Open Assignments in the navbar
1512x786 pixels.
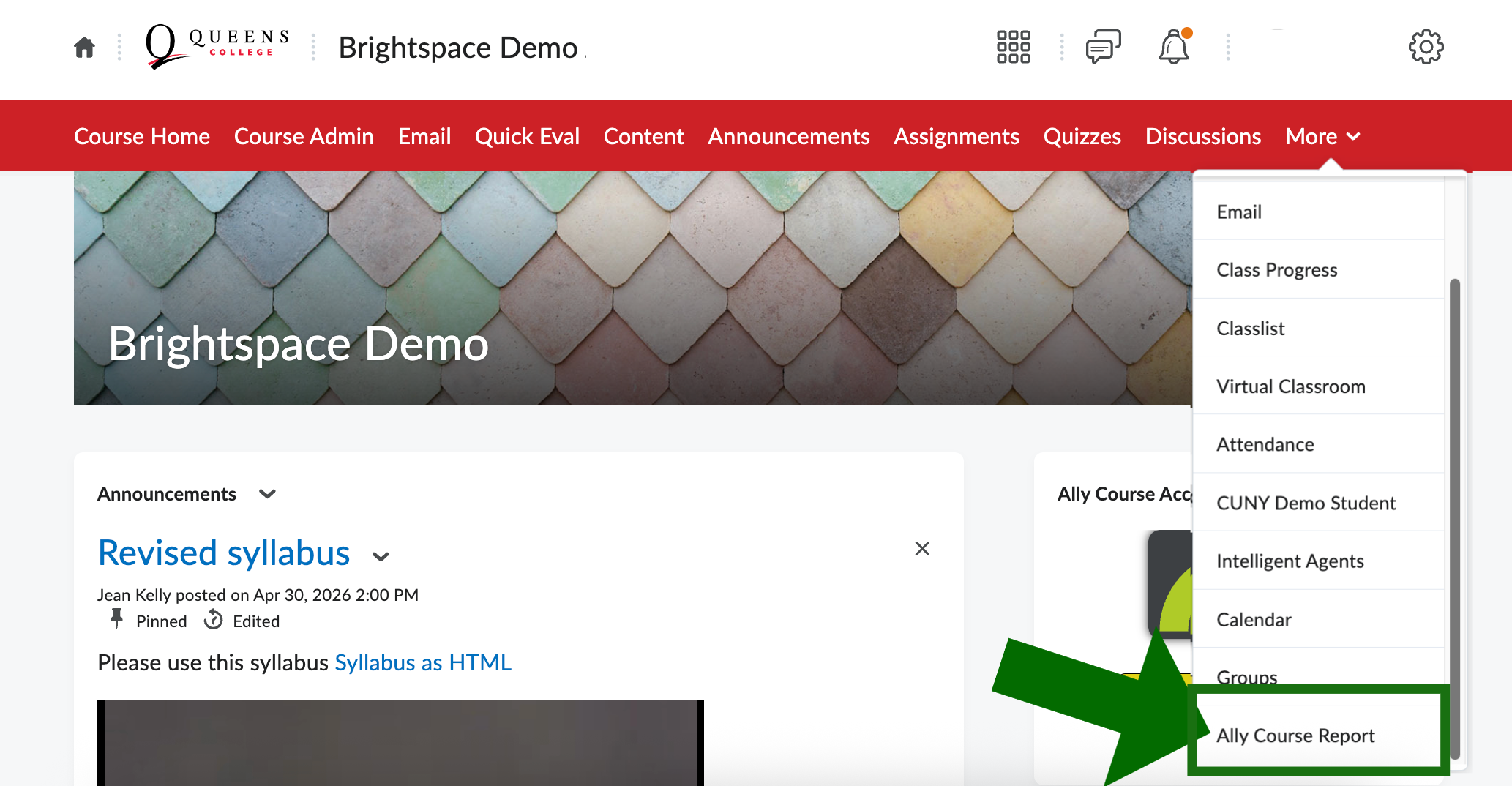point(957,136)
